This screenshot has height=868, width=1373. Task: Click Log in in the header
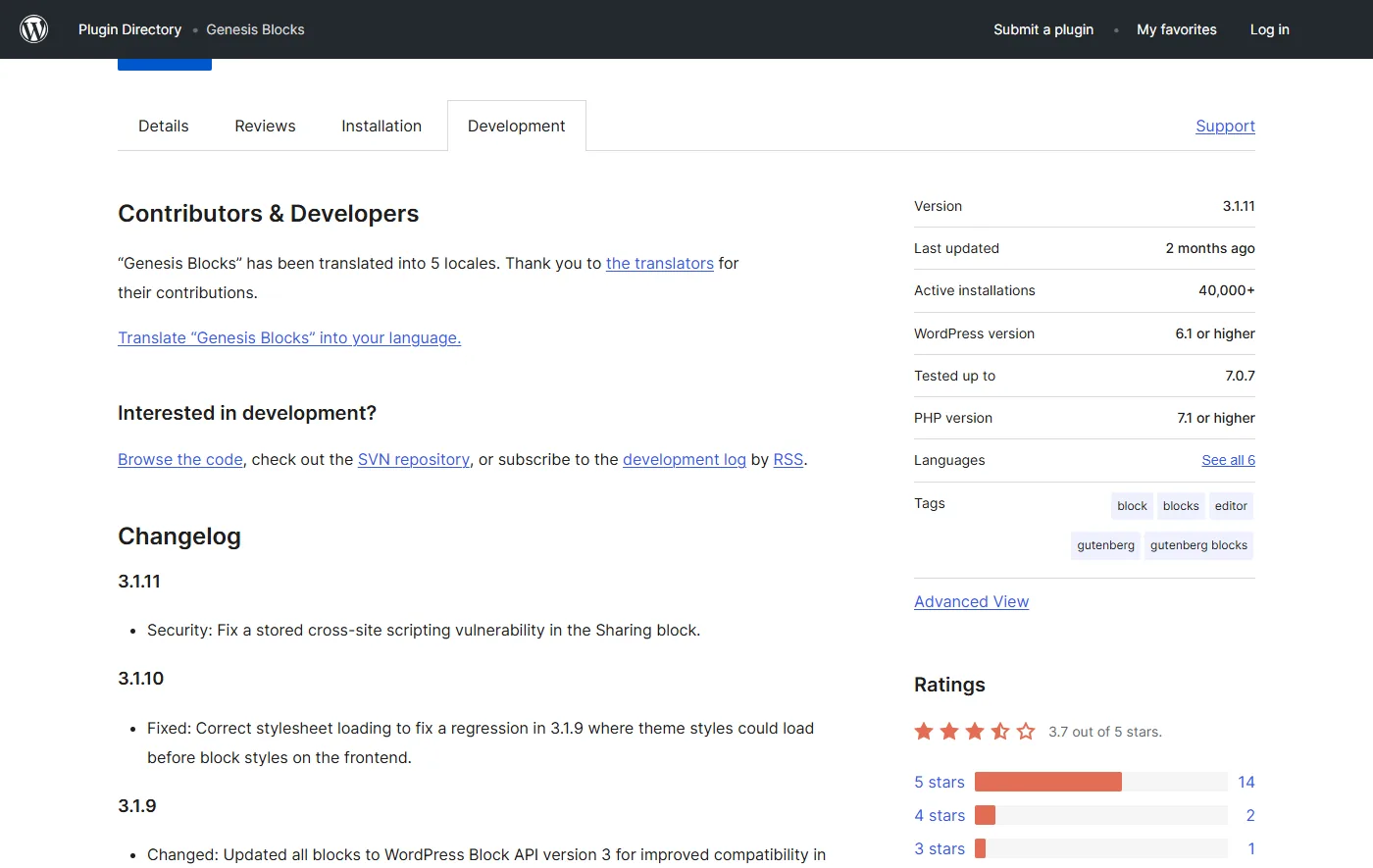(1270, 29)
